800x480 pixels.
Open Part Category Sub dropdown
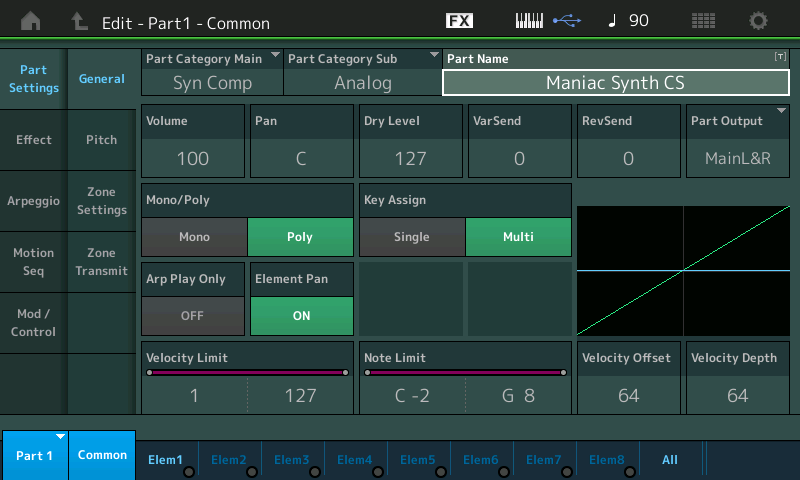(362, 72)
